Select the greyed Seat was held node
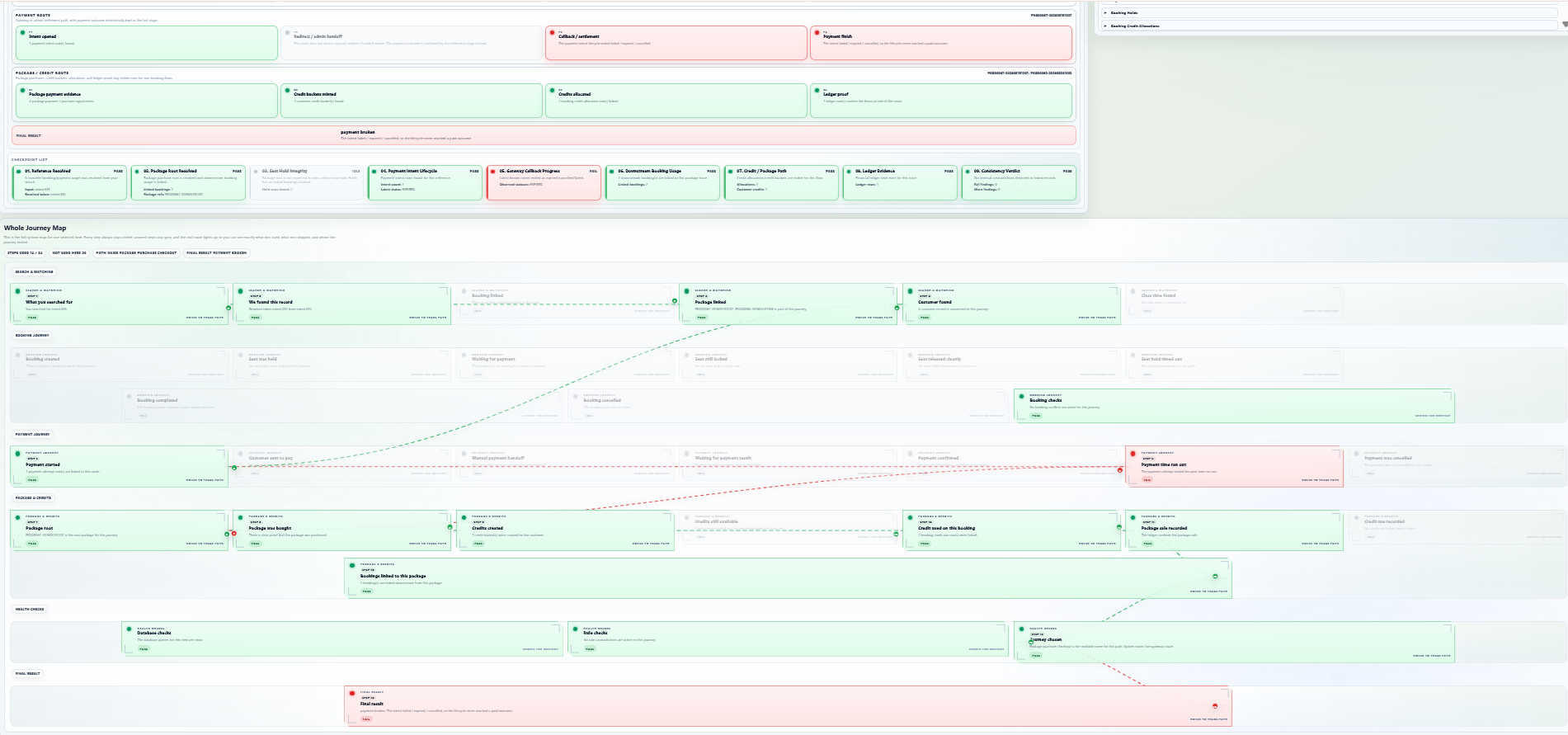1568x735 pixels. (341, 363)
